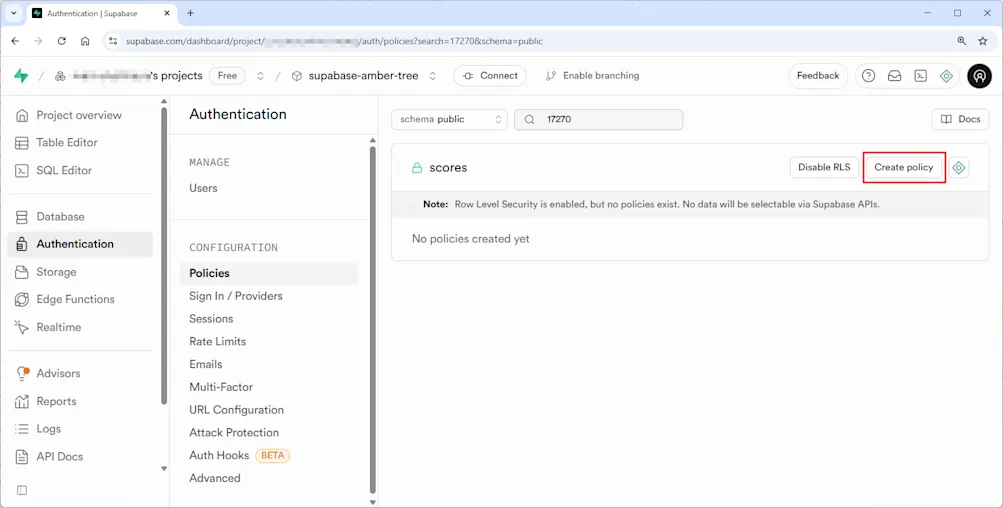Click the main sidebar vertical scrollbar
The width and height of the screenshot is (1003, 508).
[164, 256]
